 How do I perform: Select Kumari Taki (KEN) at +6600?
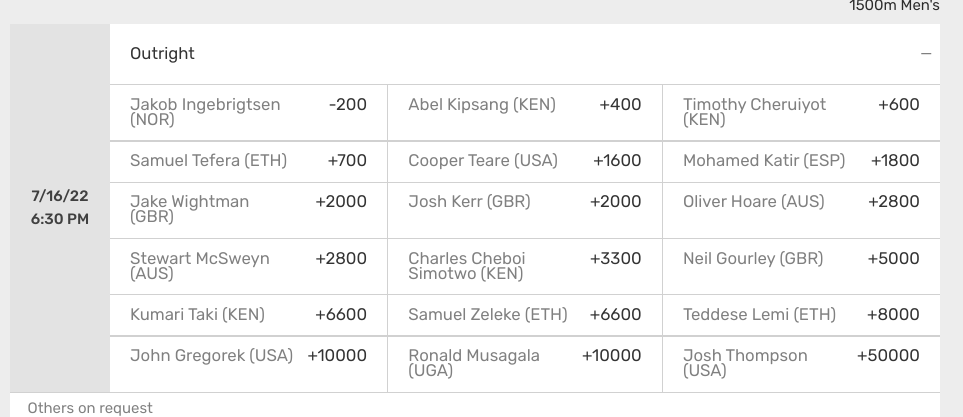[249, 315]
